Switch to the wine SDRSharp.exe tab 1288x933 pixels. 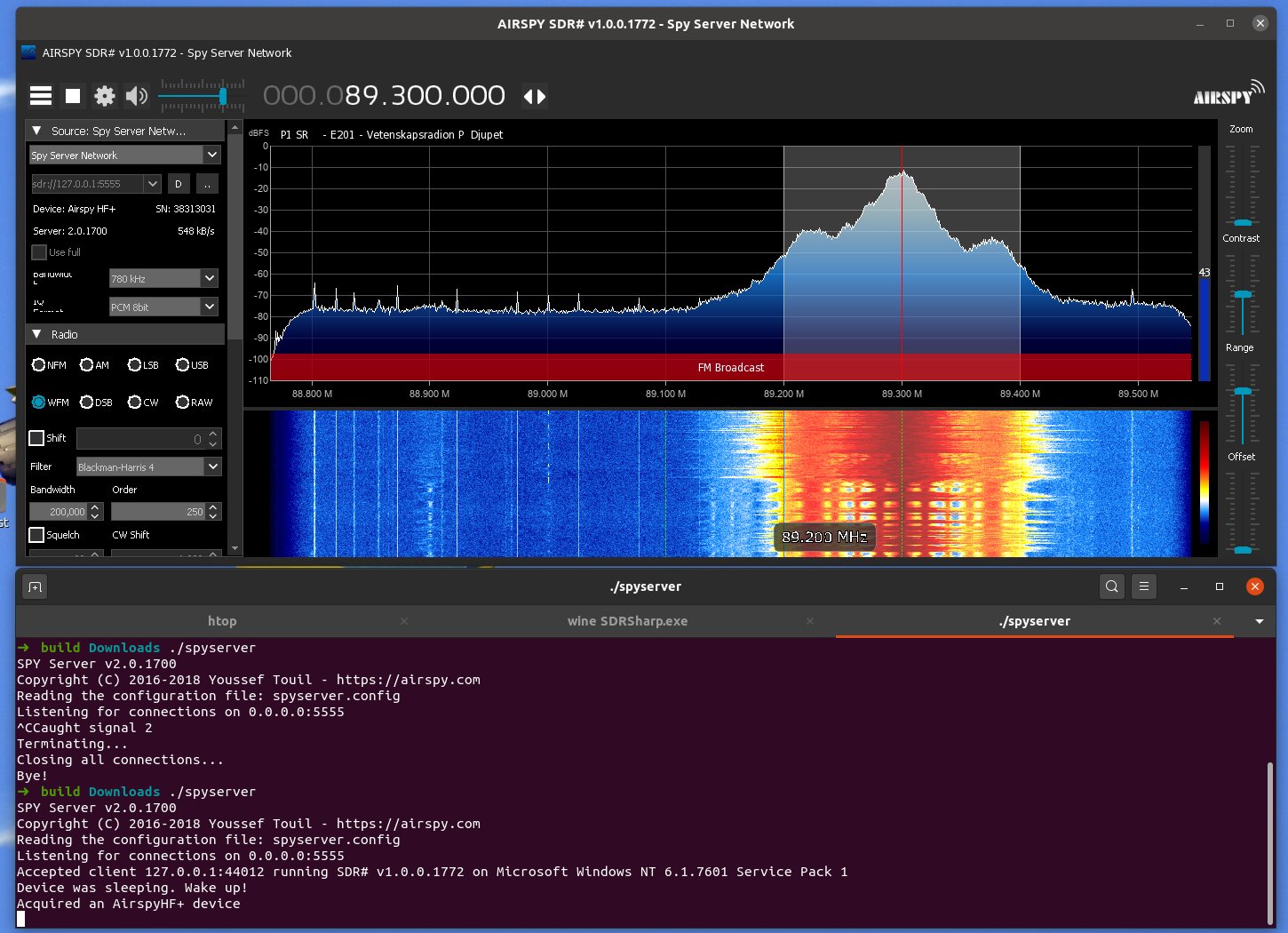tap(627, 621)
